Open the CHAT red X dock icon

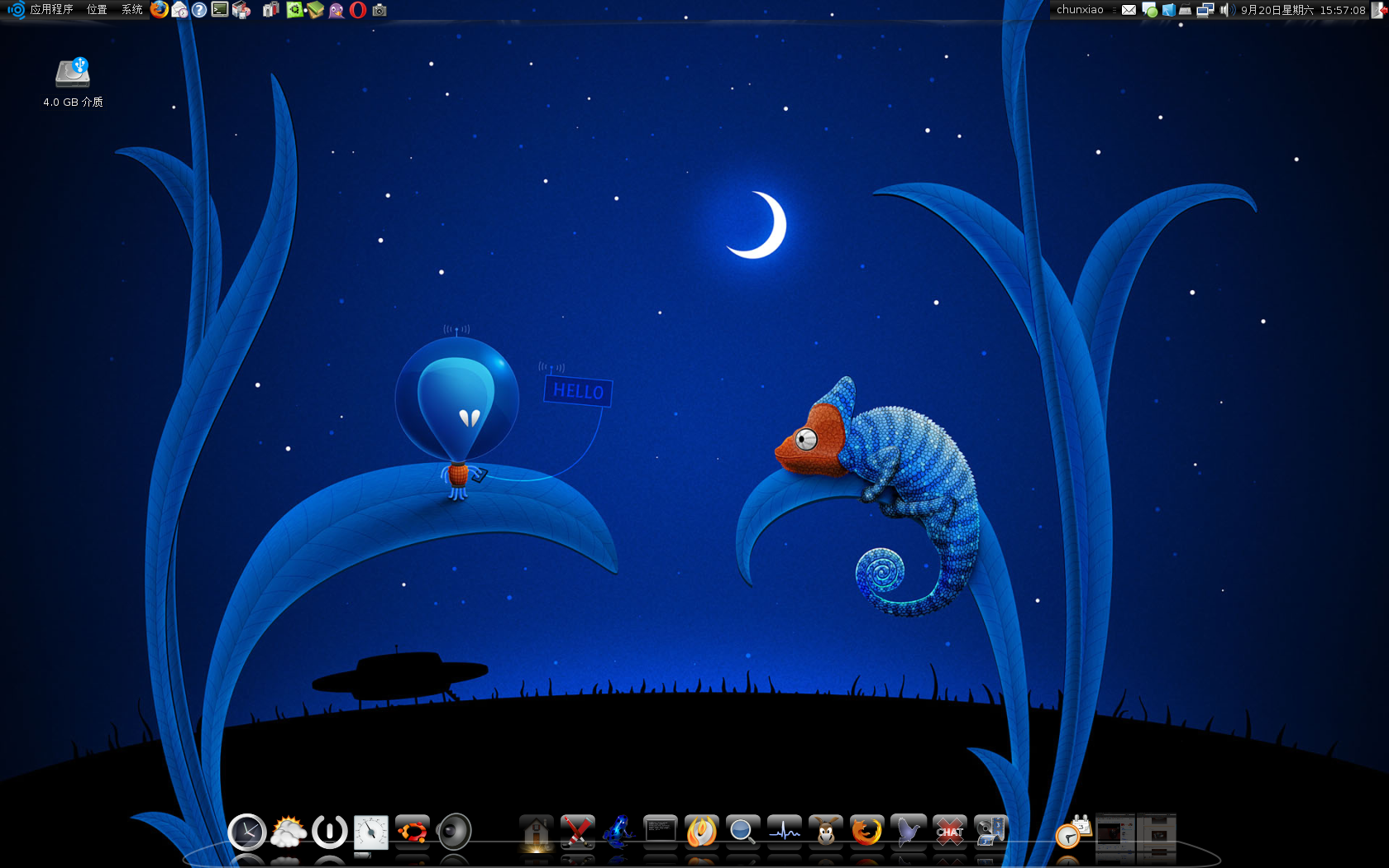[949, 832]
